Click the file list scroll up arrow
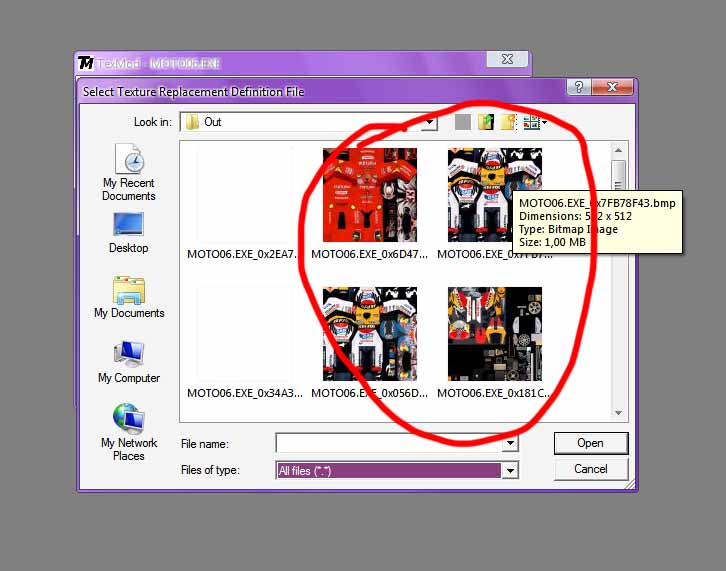Image resolution: width=726 pixels, height=571 pixels. tap(619, 150)
